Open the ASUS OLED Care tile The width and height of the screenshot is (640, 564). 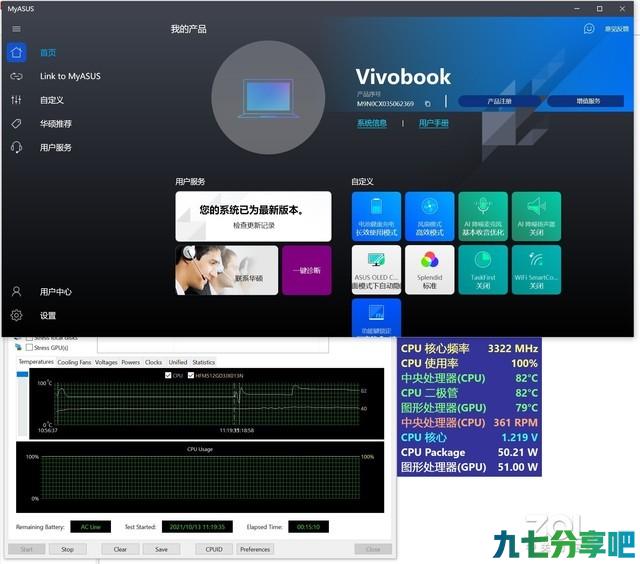(x=376, y=270)
